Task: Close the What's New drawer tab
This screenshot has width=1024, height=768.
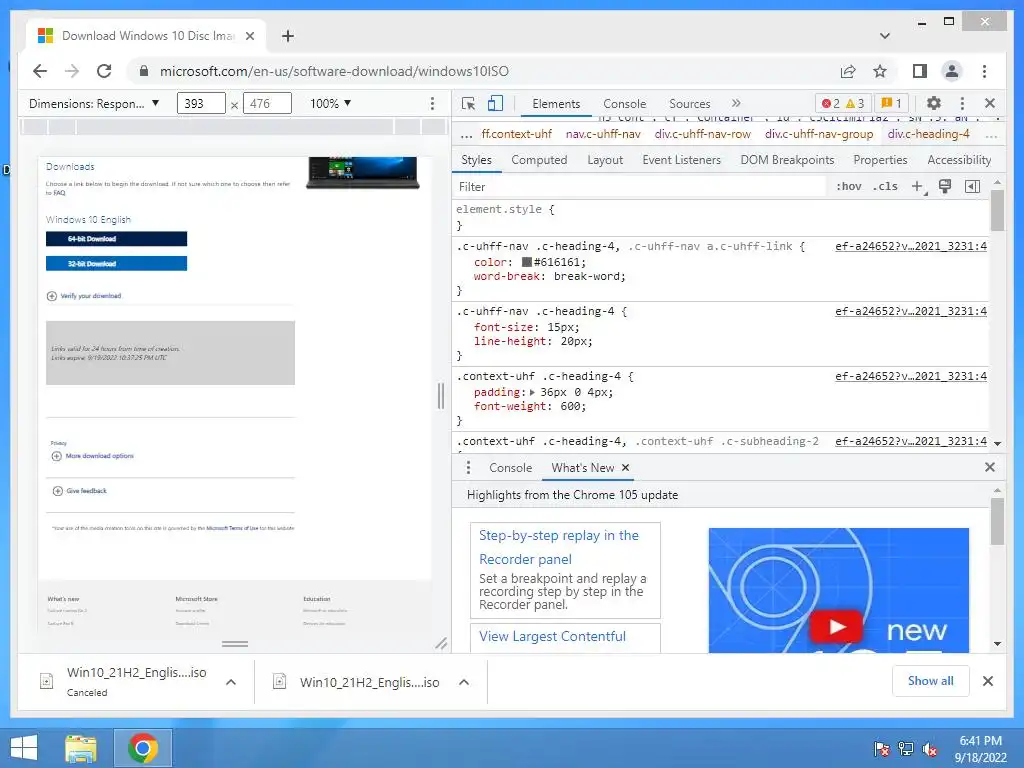Action: point(625,468)
